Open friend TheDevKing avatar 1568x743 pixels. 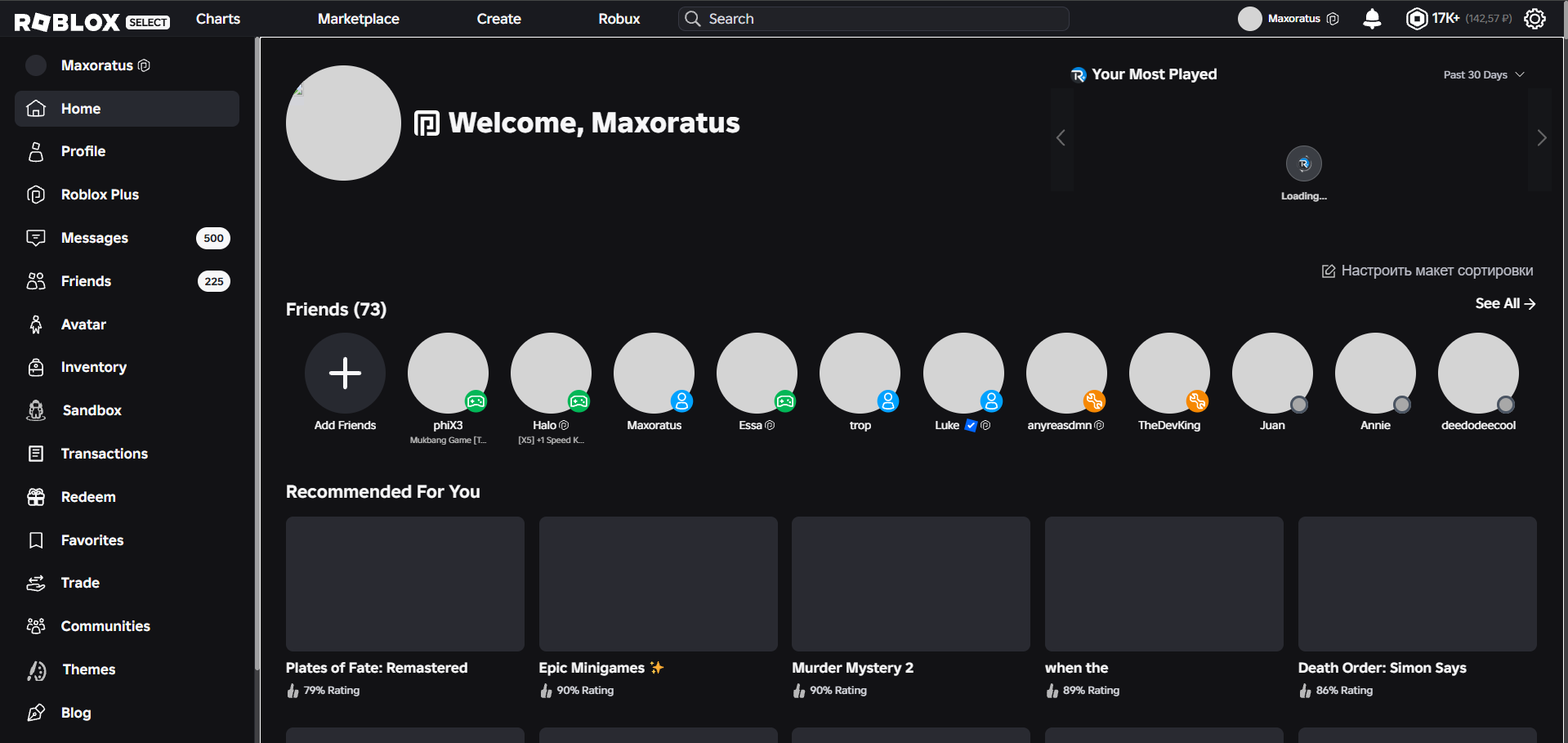1169,373
